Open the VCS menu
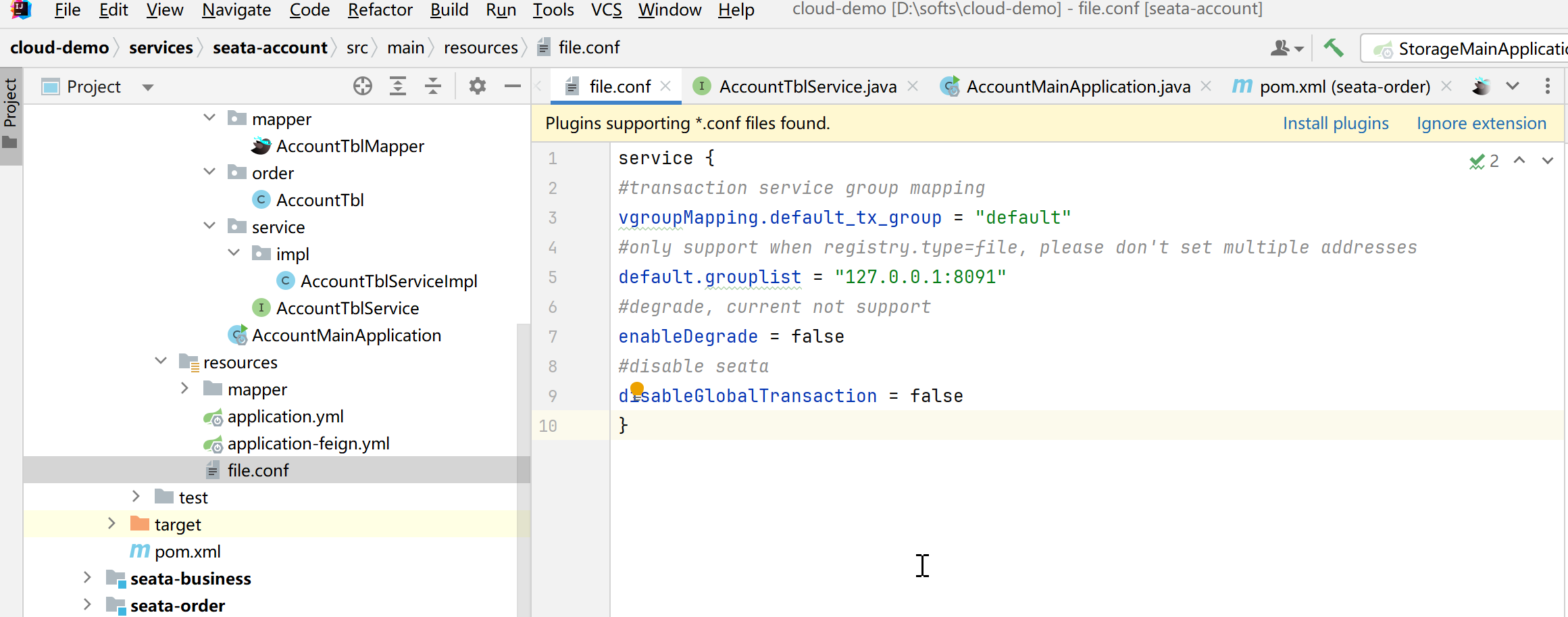Viewport: 1568px width, 617px height. click(607, 10)
